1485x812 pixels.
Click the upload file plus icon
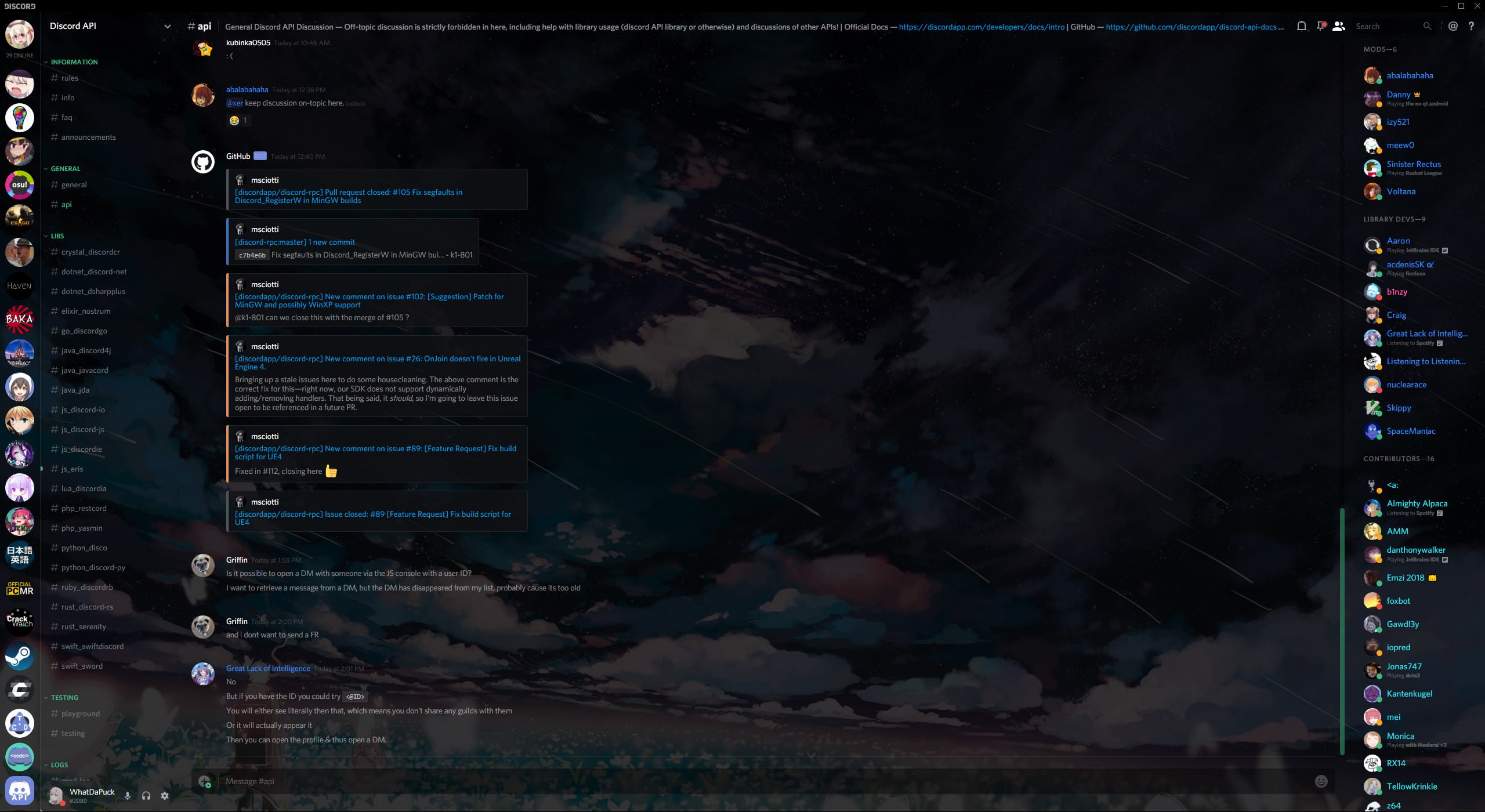[x=204, y=781]
